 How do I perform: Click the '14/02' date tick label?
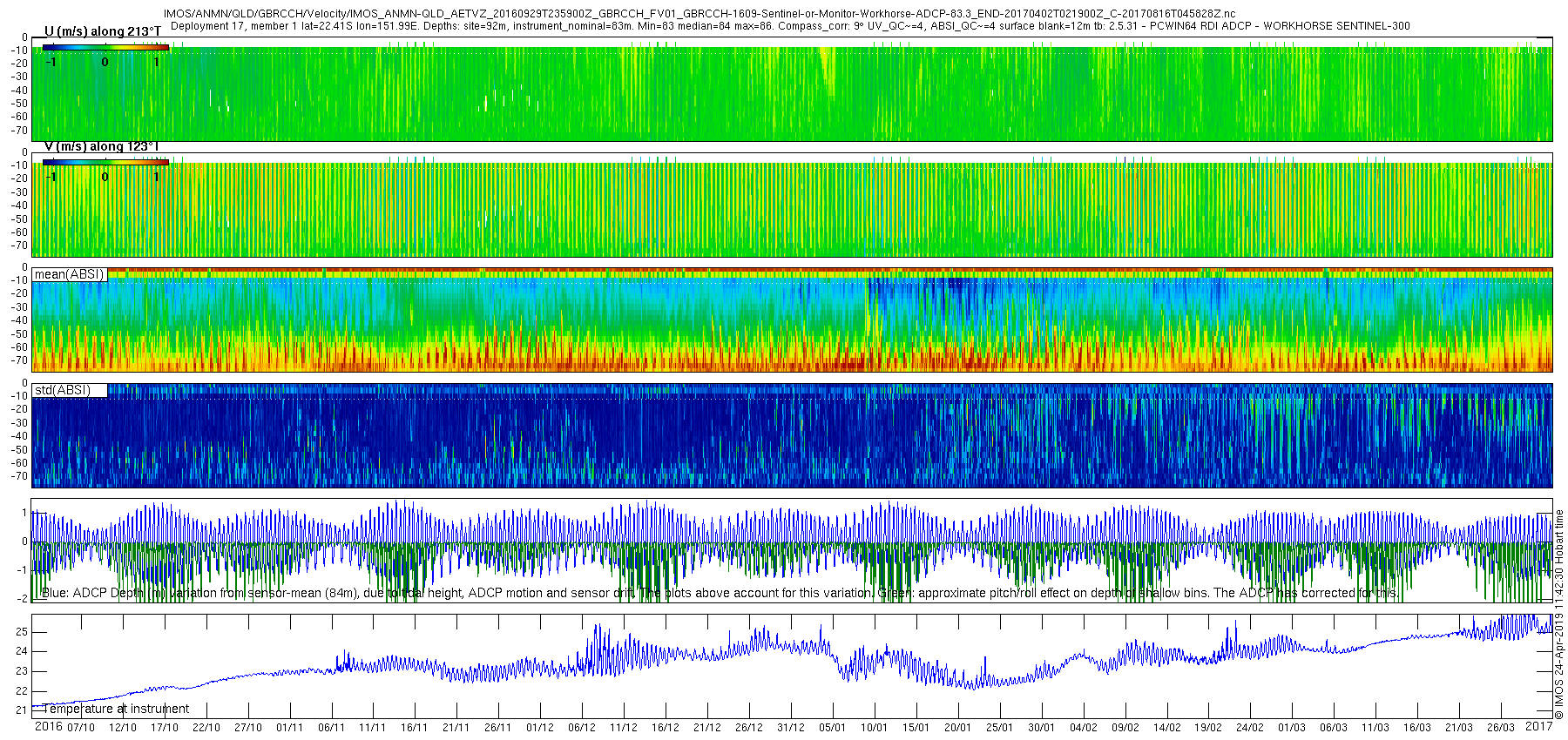(x=1167, y=728)
